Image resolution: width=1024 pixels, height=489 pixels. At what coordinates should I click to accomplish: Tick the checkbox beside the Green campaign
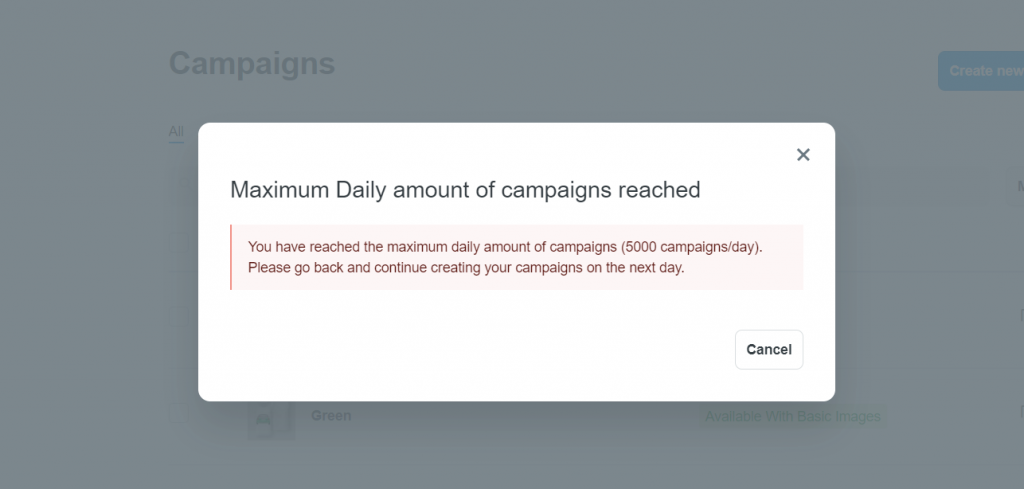point(178,414)
